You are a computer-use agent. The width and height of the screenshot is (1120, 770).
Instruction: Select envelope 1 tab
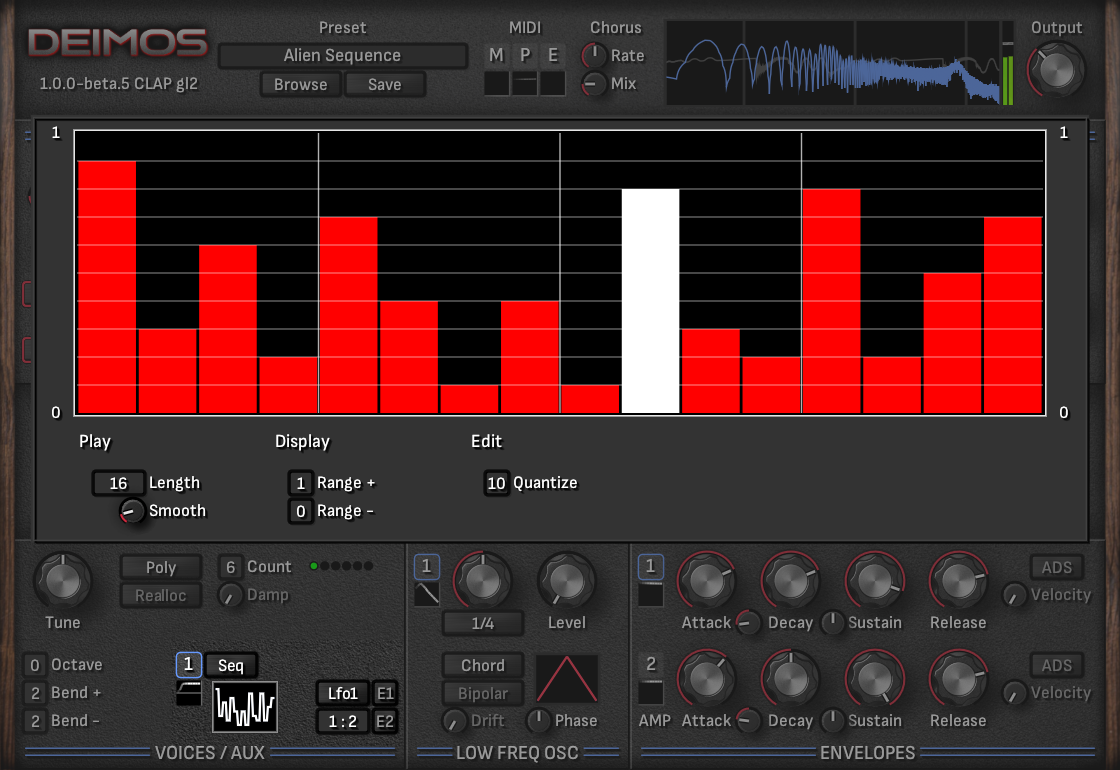click(651, 566)
